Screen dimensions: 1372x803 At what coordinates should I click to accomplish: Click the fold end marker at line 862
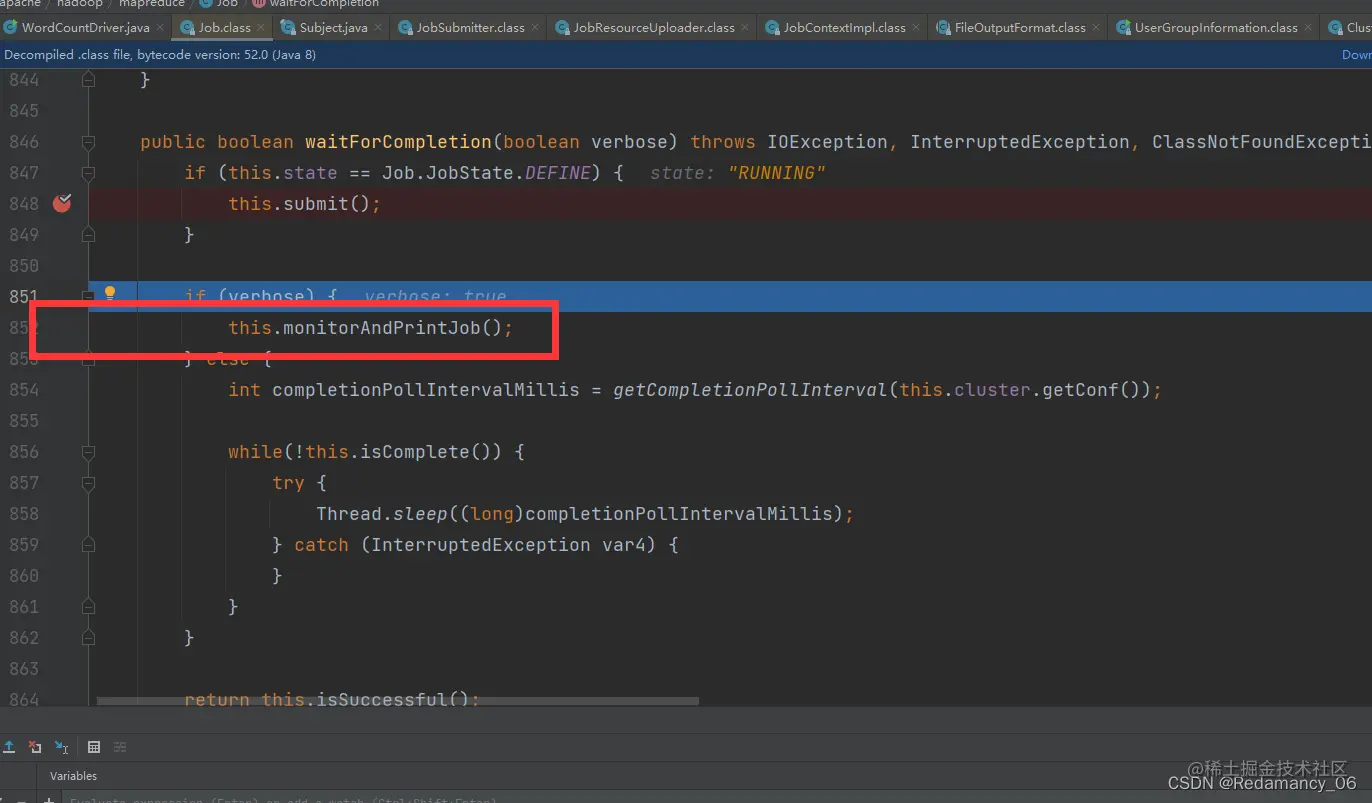(88, 637)
